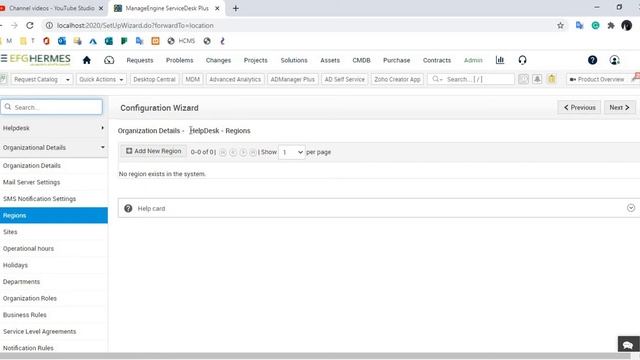Viewport: 640px width, 360px height.
Task: Click the Previous wizard button
Action: point(579,107)
